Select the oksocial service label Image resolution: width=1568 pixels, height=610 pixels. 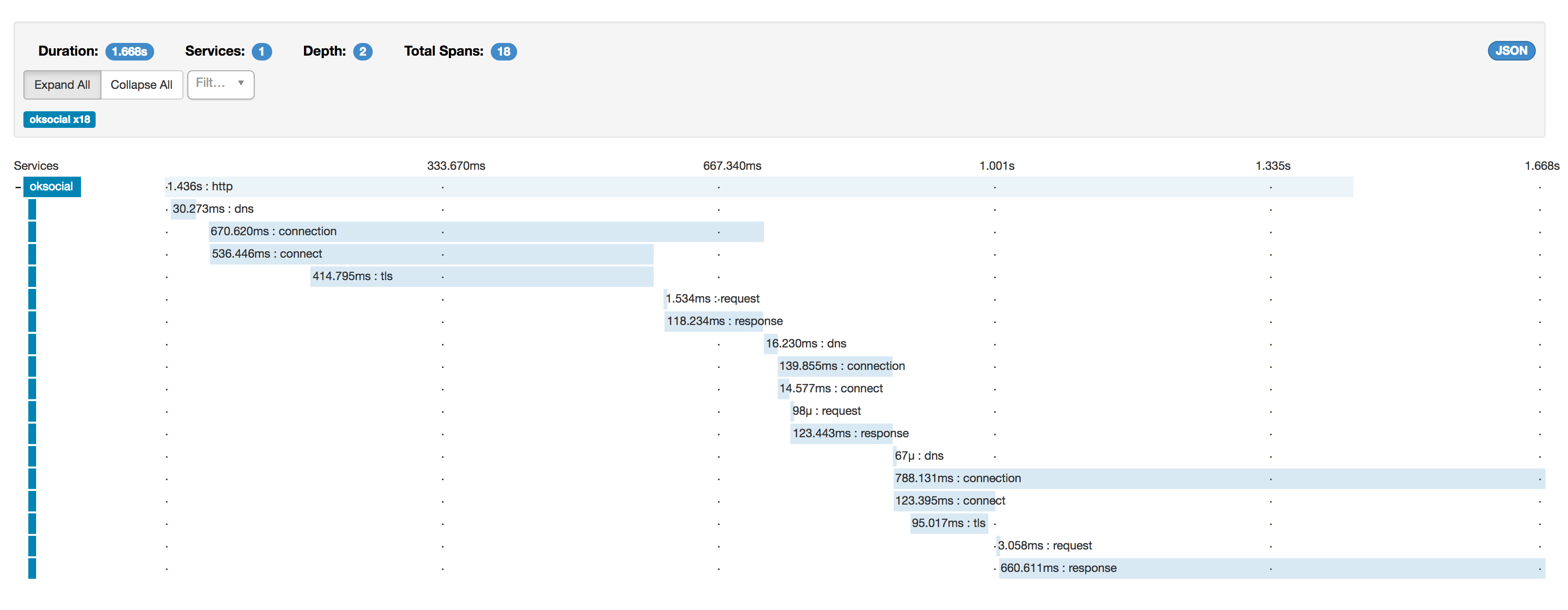pyautogui.click(x=52, y=187)
